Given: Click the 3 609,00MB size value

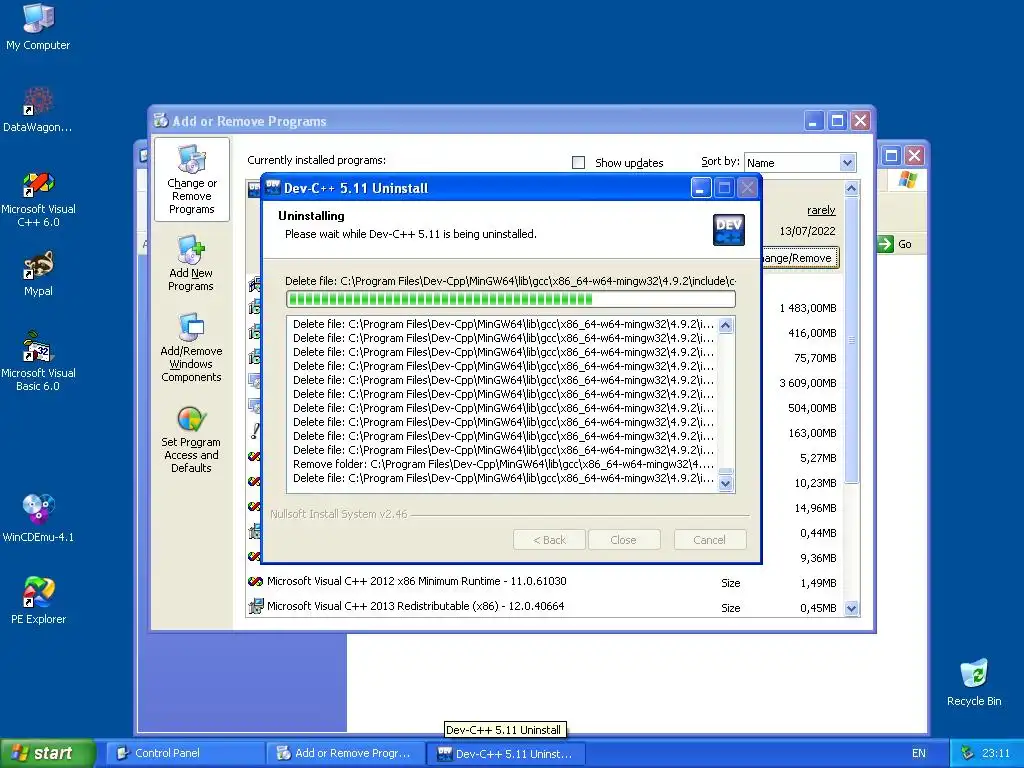Looking at the screenshot, I should click(x=808, y=383).
